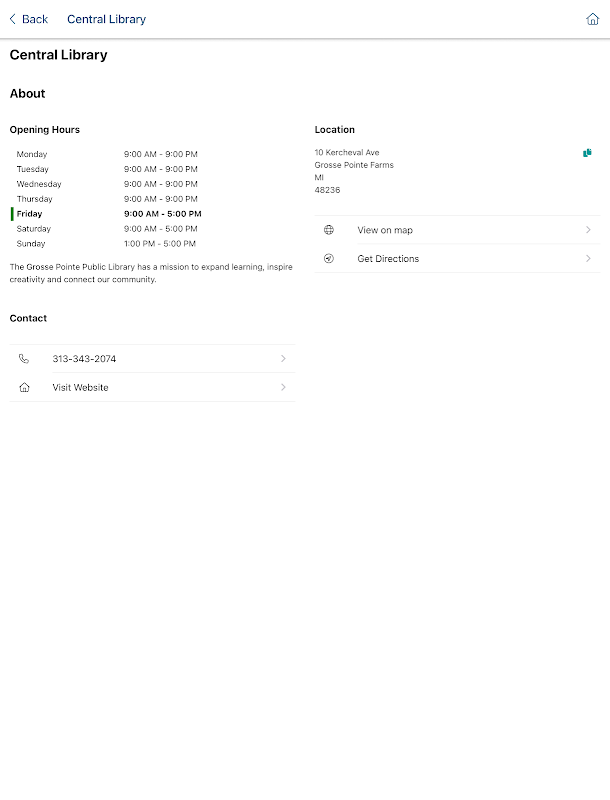Click Sunday's 1:00 PM - 5:00 PM hours
Viewport: 610px width, 800px height.
[x=160, y=244]
